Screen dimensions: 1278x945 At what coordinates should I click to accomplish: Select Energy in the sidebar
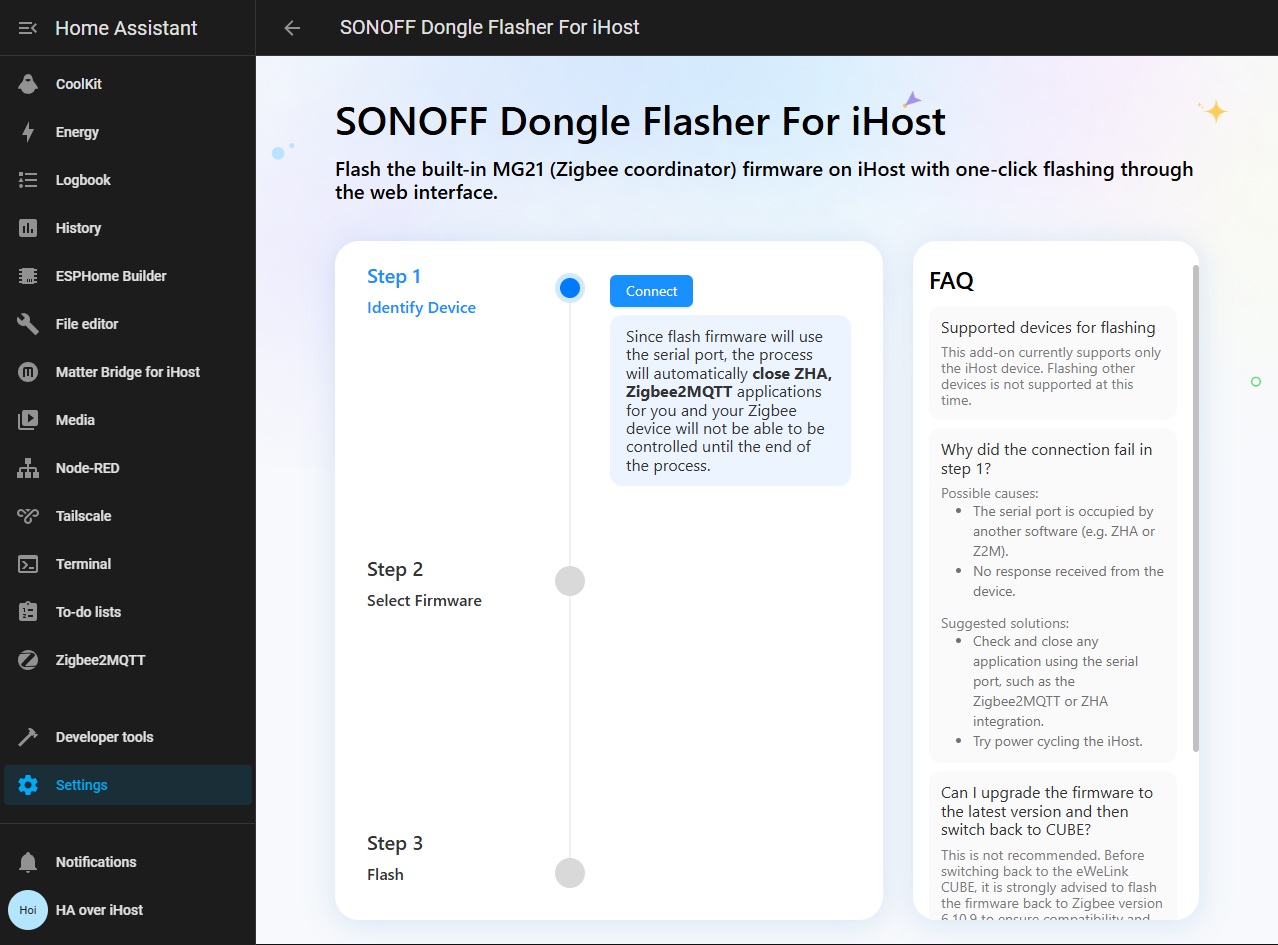click(x=128, y=132)
